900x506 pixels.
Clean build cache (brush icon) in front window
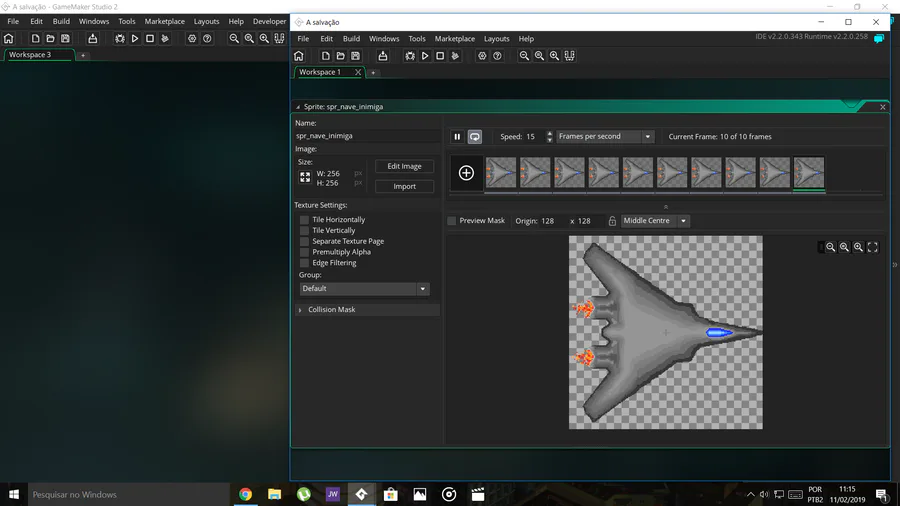point(455,56)
